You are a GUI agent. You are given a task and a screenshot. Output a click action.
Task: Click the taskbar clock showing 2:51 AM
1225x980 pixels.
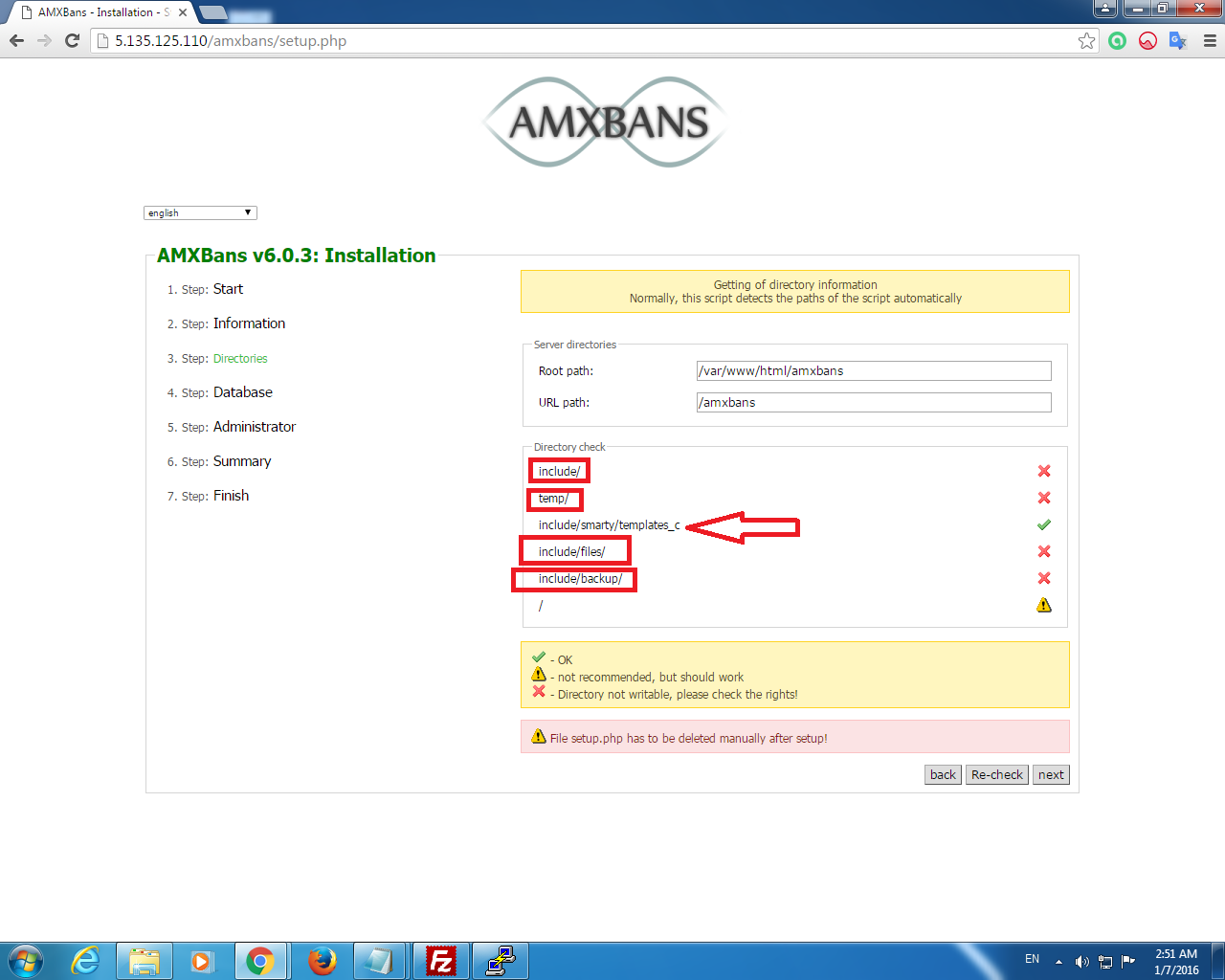(x=1176, y=962)
